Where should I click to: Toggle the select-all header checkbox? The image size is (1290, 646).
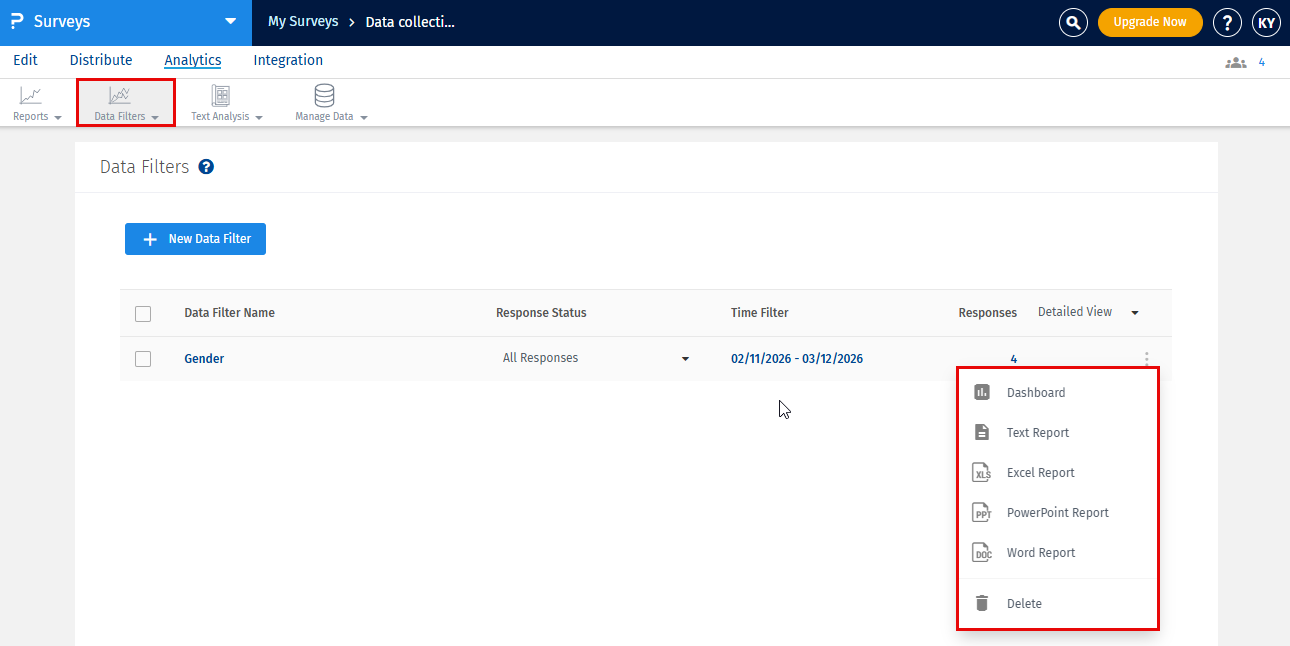[x=143, y=313]
